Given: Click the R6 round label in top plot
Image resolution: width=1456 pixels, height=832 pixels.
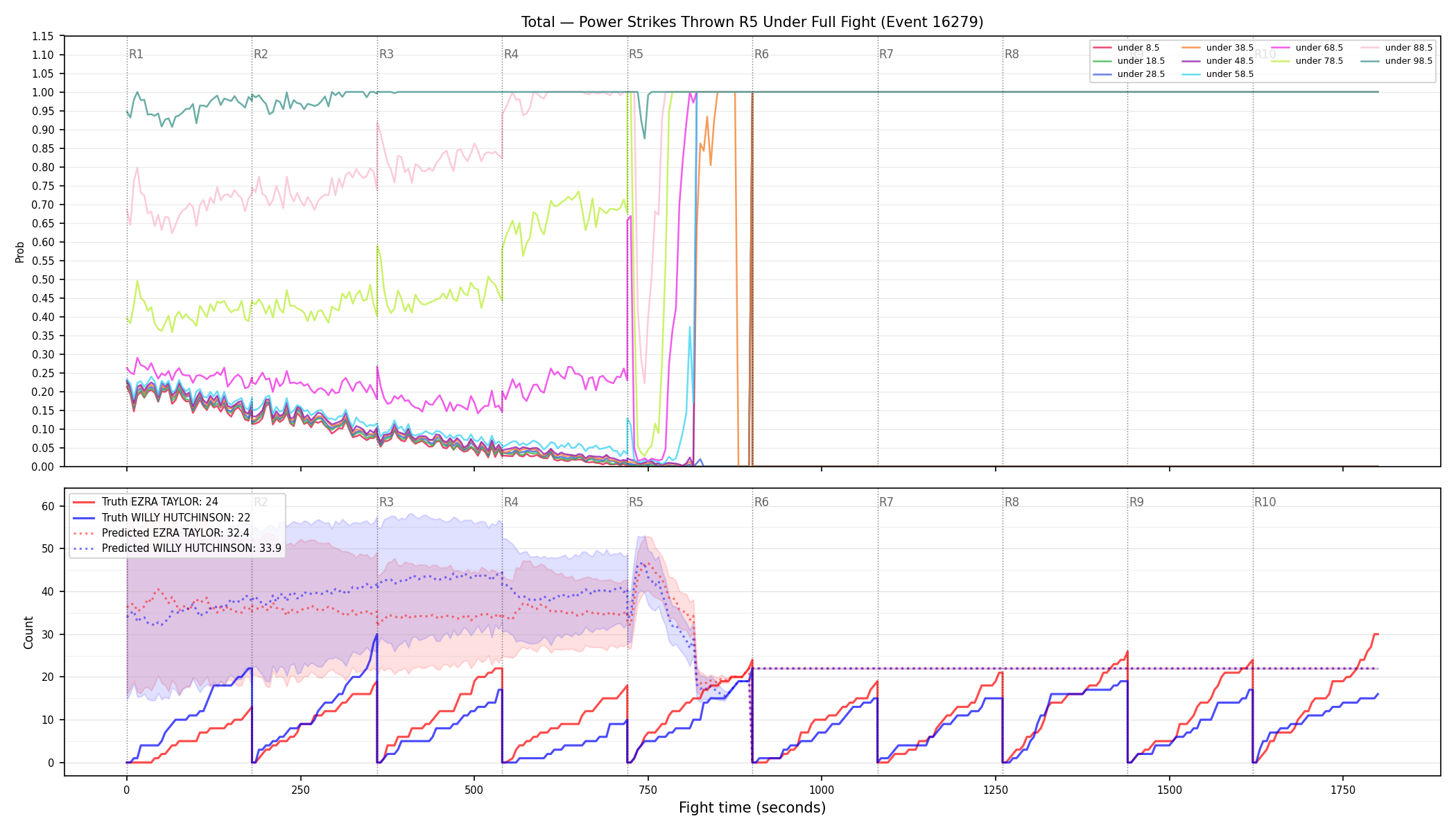Looking at the screenshot, I should [761, 54].
